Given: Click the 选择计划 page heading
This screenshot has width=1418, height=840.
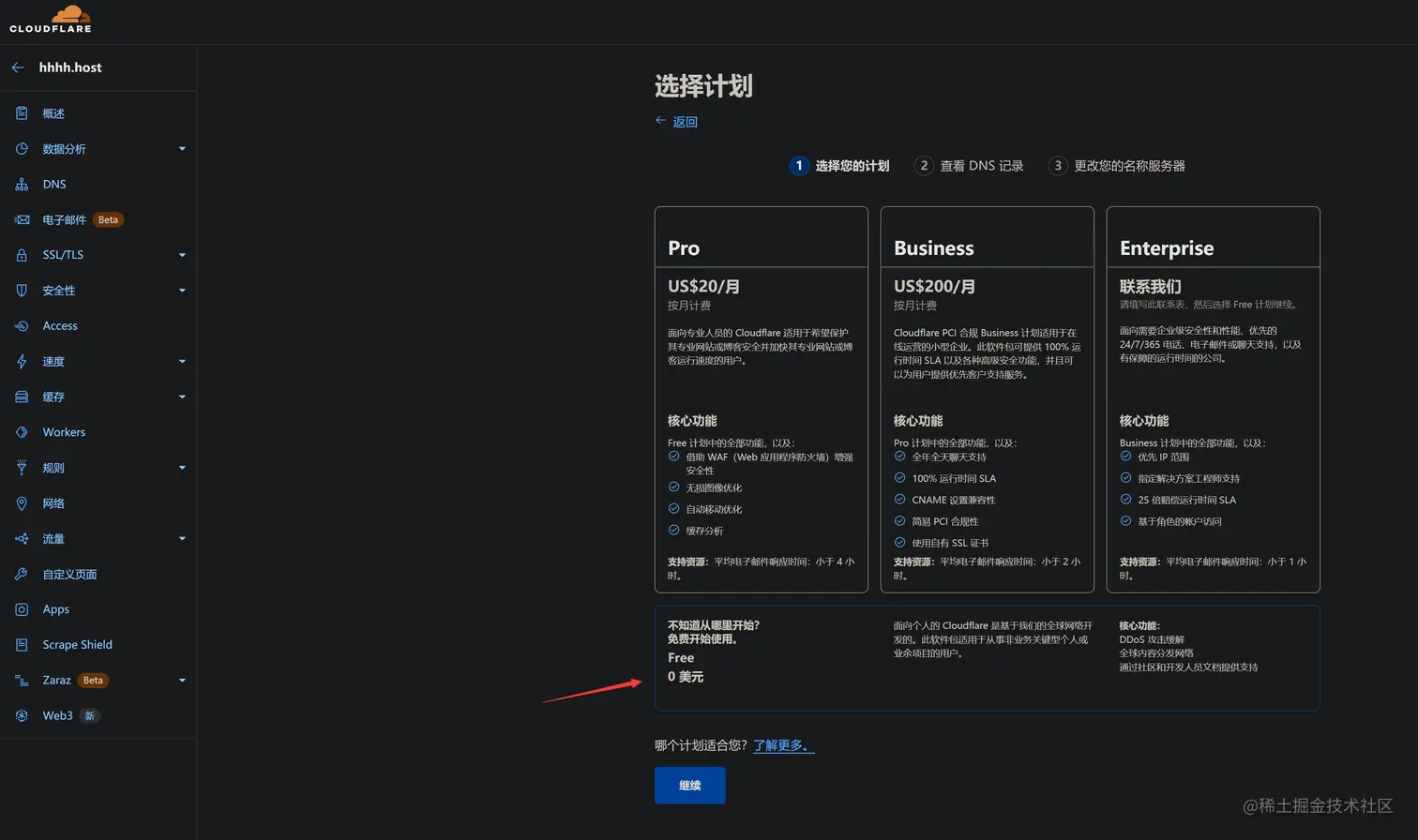Looking at the screenshot, I should (x=703, y=86).
